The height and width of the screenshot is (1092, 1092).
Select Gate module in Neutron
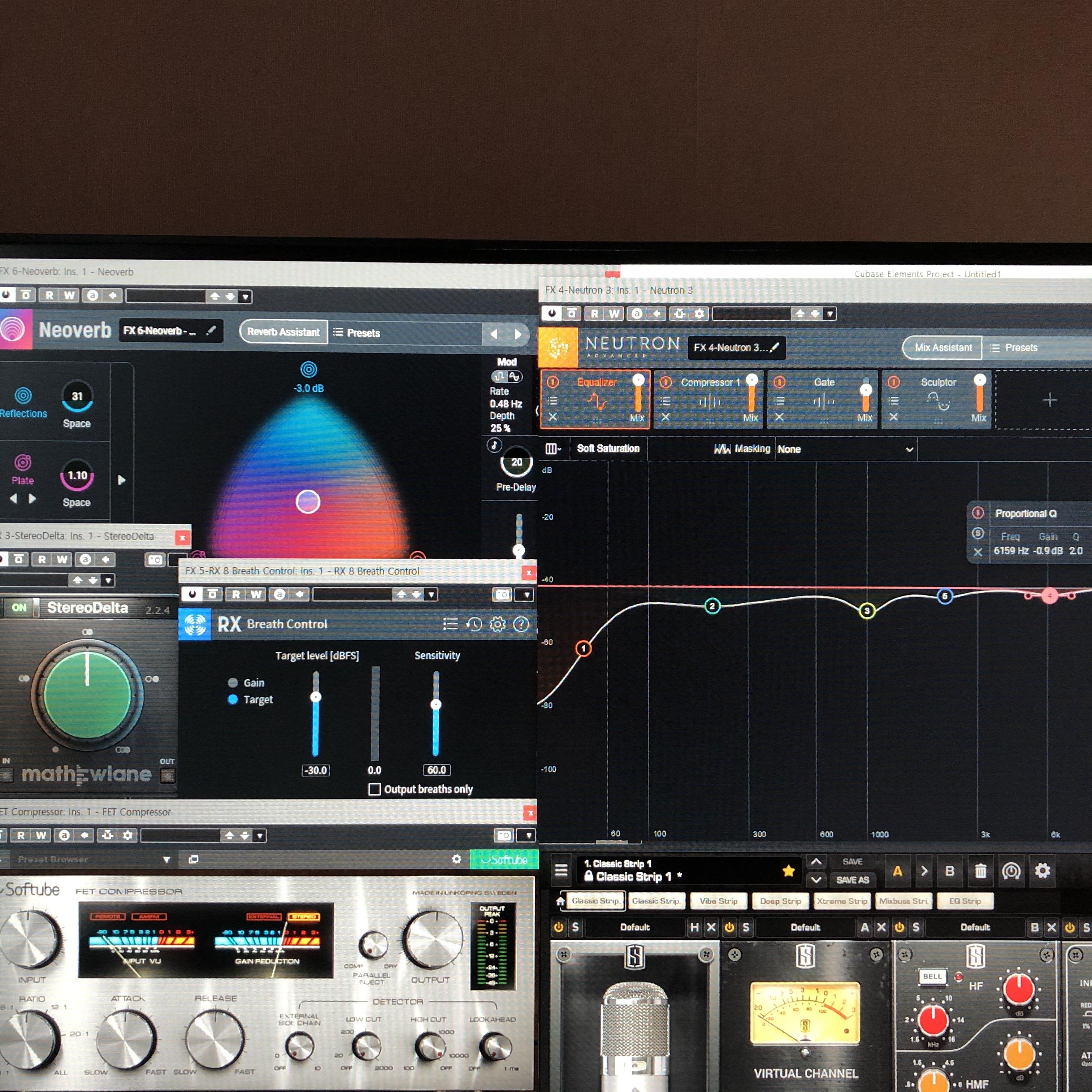(822, 399)
